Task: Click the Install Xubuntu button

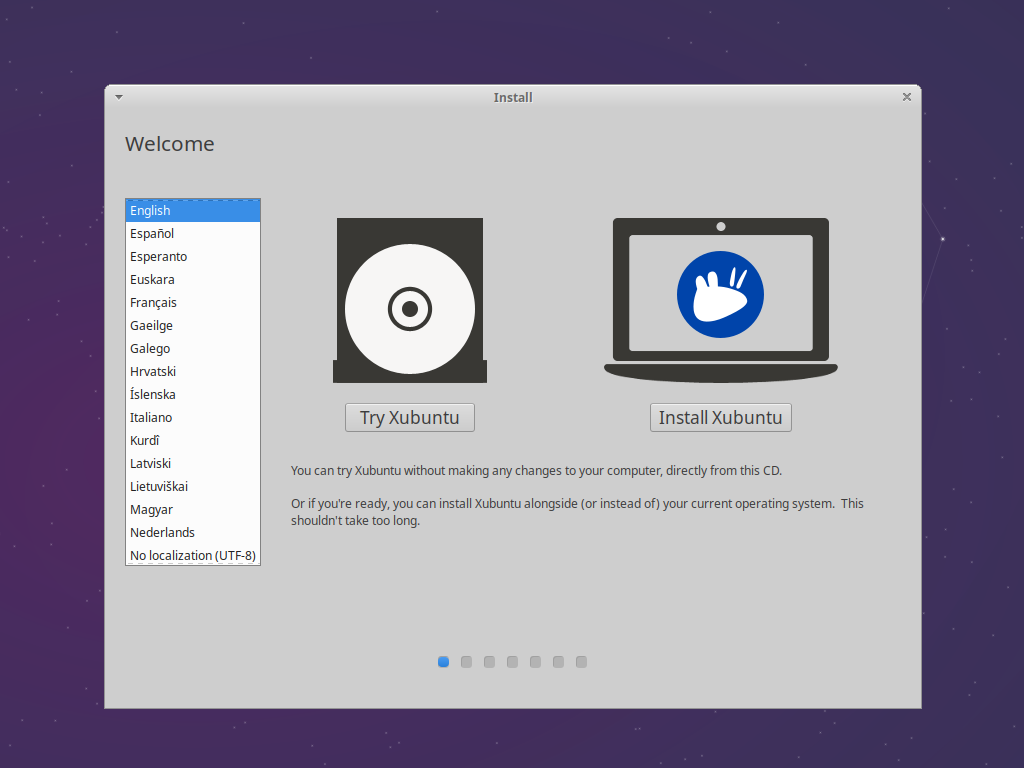Action: (720, 417)
